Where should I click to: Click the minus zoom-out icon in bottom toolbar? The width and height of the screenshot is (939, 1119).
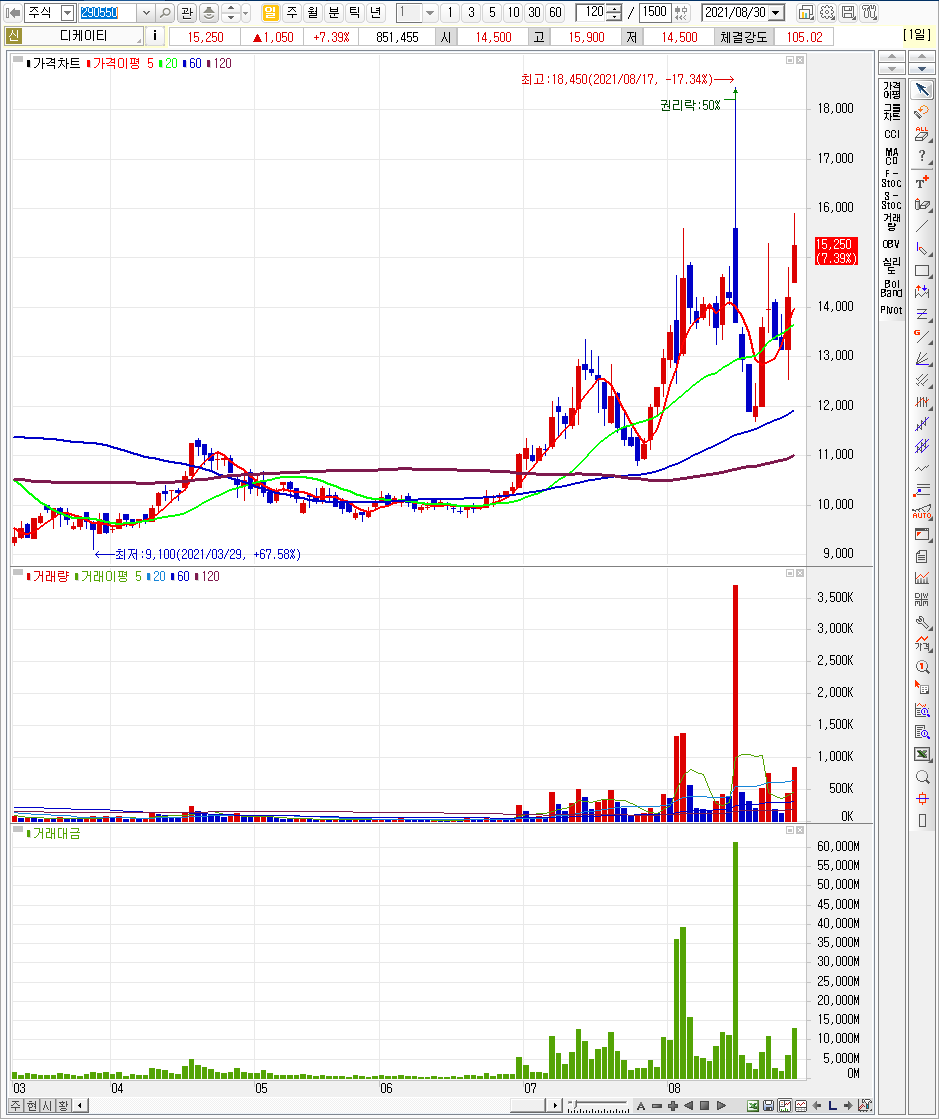pyautogui.click(x=656, y=1106)
